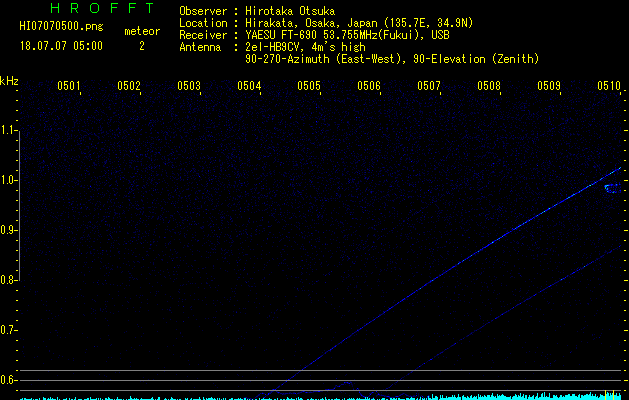
Task: Select the Receiver YAESU FT-690 line
Action: (x=314, y=35)
